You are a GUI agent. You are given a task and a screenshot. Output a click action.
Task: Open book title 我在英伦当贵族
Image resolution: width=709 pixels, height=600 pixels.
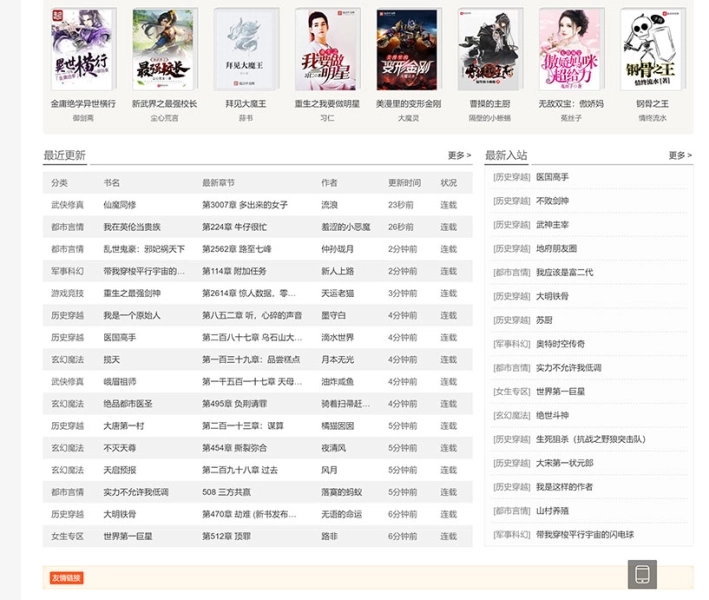coord(132,227)
